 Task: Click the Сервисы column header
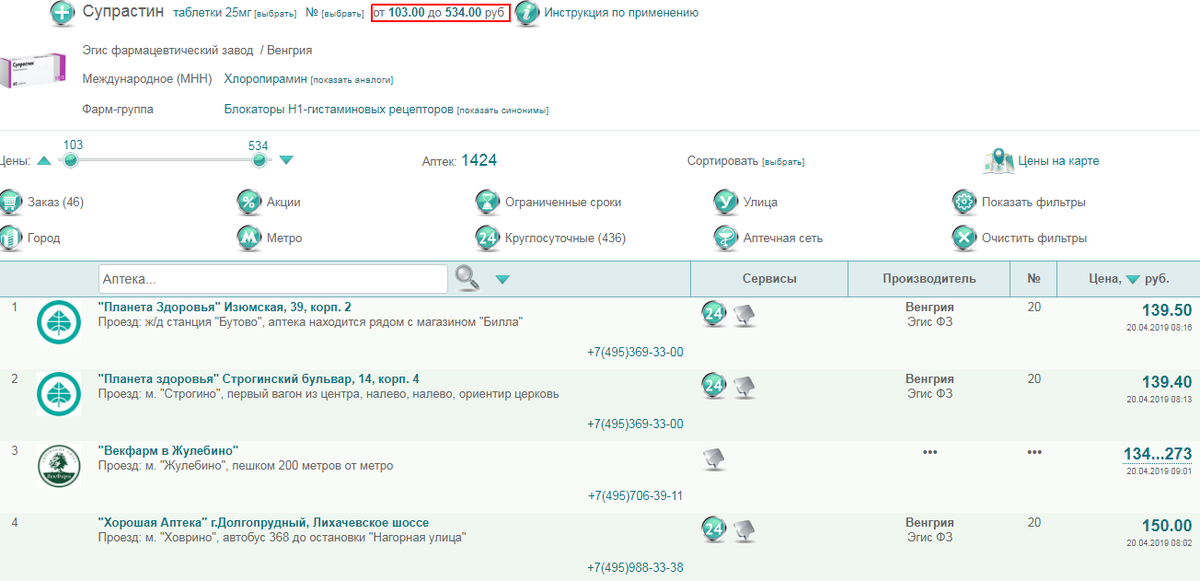point(769,279)
